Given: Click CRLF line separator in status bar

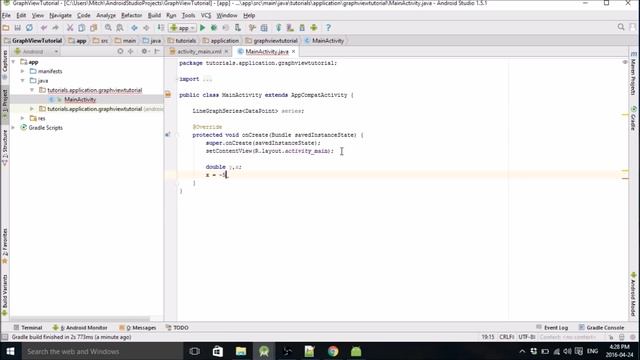Looking at the screenshot, I should 507,337.
